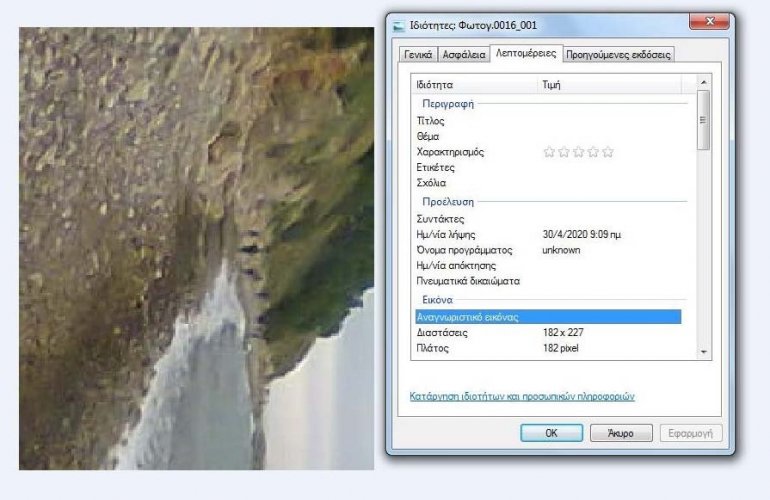The width and height of the screenshot is (770, 500).
Task: Select the Ημ/νία λήψης property label
Action: tap(446, 235)
